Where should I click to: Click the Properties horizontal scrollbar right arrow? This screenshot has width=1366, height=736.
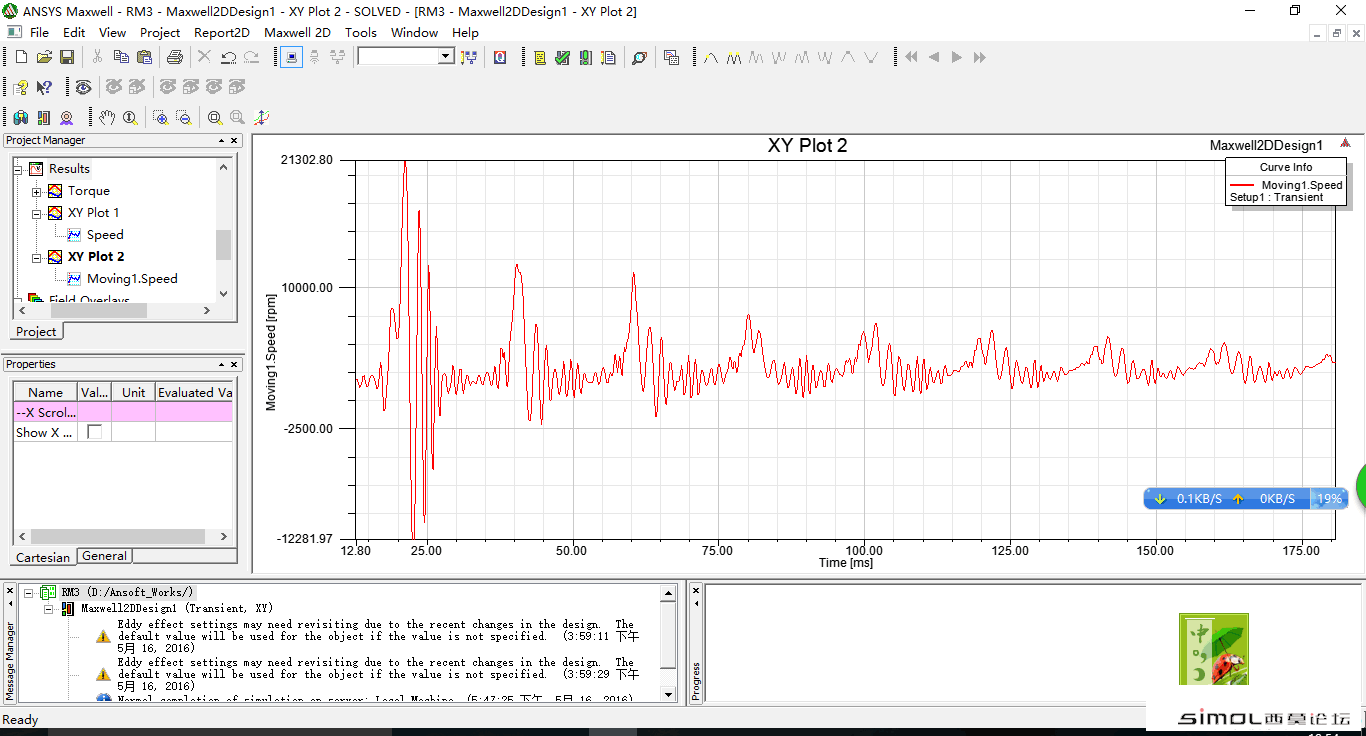(x=223, y=537)
